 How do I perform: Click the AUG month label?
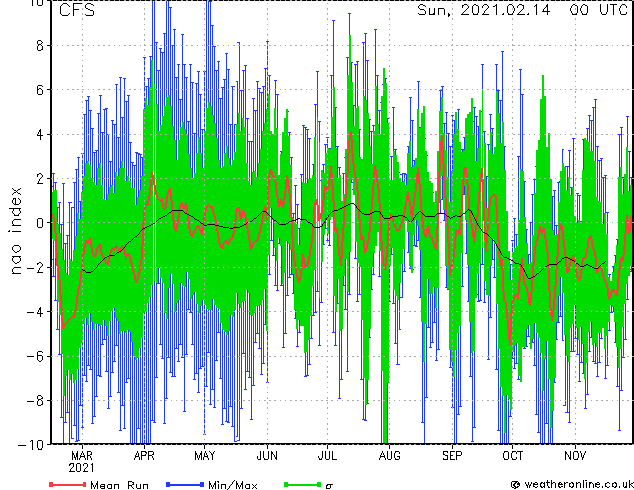(x=389, y=456)
